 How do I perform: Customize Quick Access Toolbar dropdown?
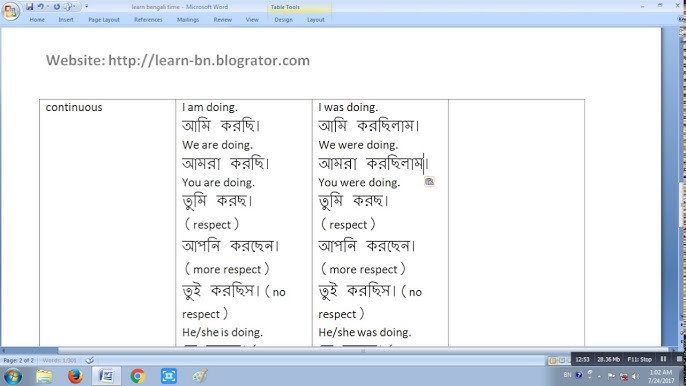(87, 7)
